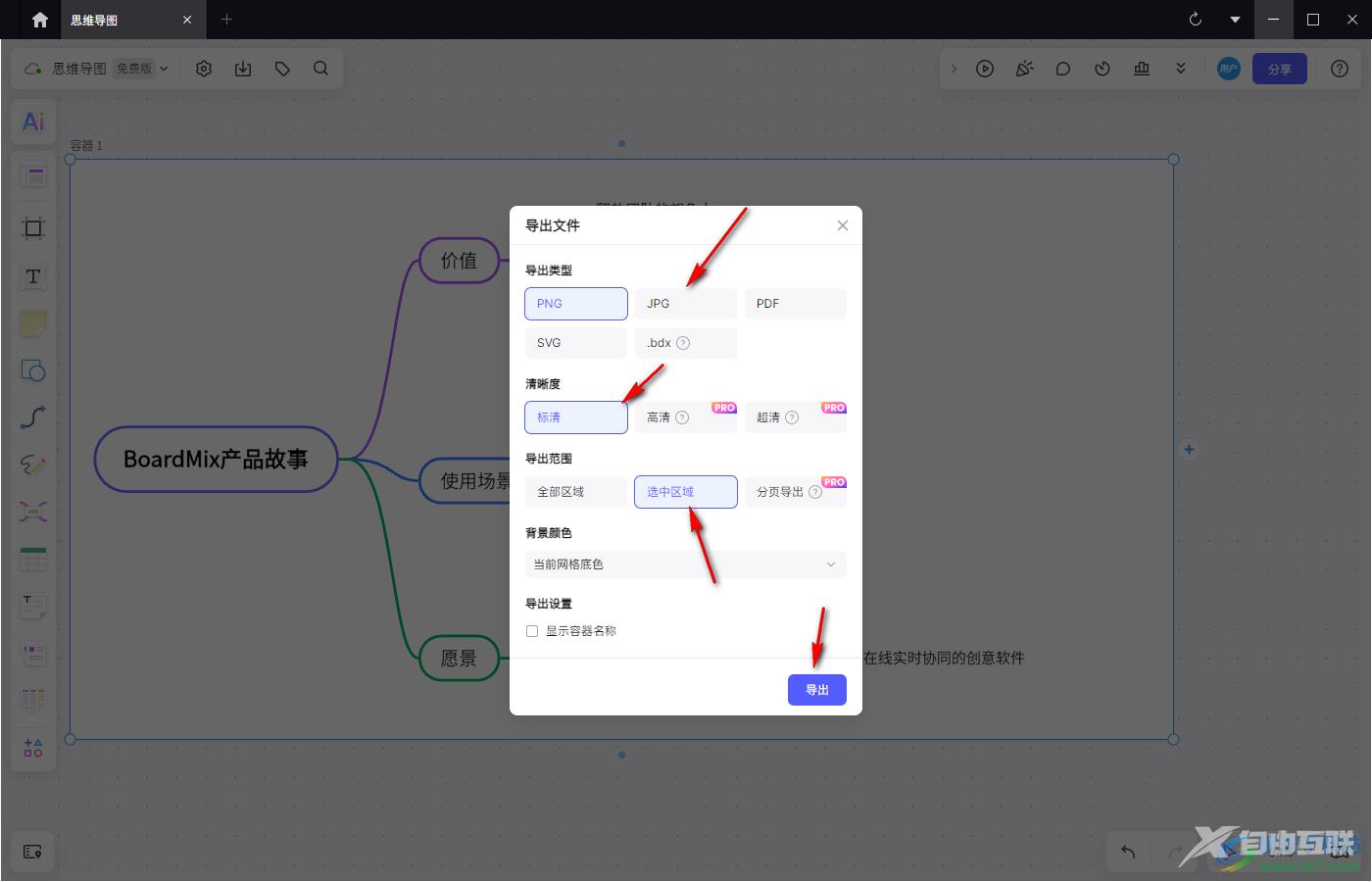Click the undo arrow icon
This screenshot has width=1372, height=882.
pyautogui.click(x=1128, y=852)
